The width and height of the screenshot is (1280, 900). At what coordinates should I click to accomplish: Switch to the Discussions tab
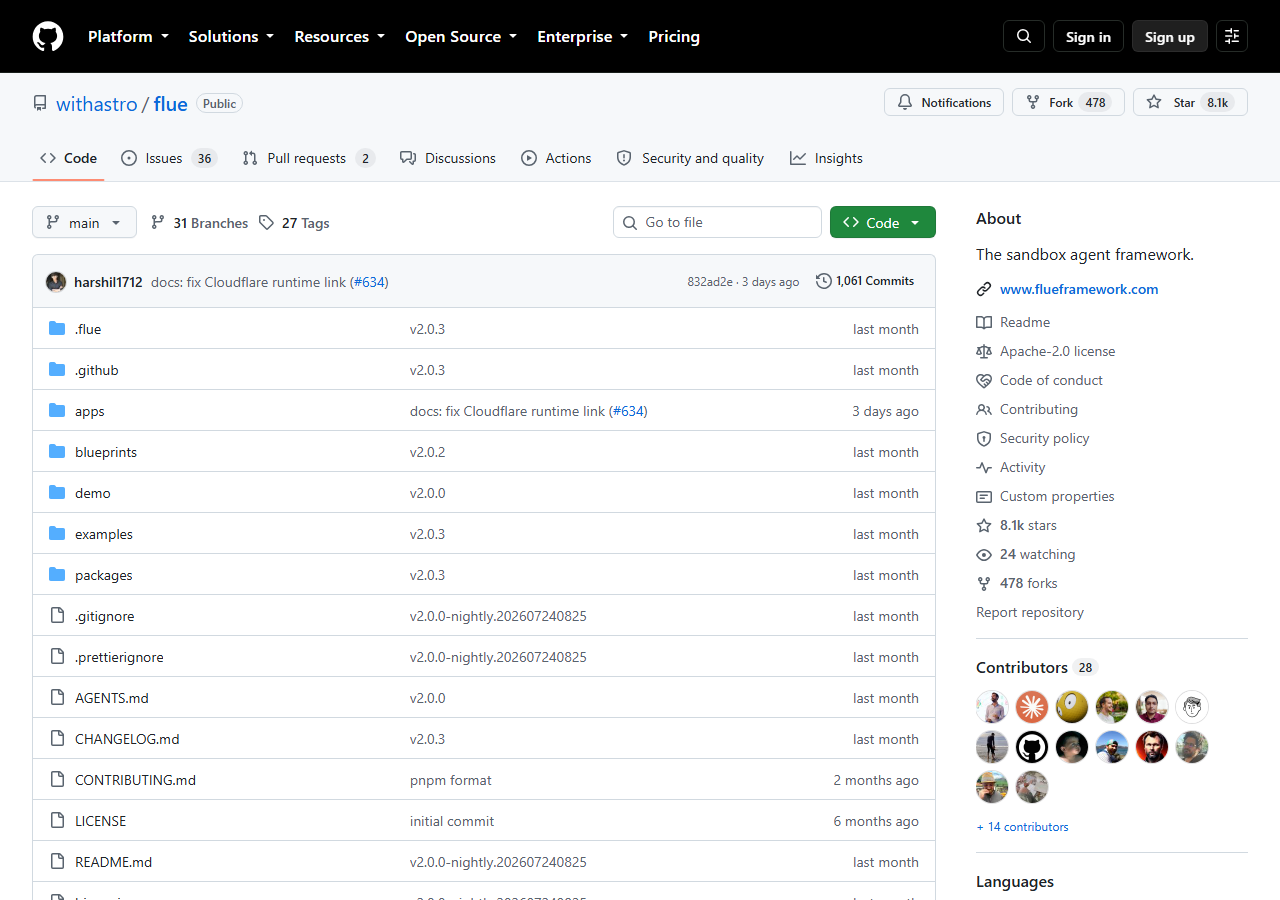click(448, 158)
